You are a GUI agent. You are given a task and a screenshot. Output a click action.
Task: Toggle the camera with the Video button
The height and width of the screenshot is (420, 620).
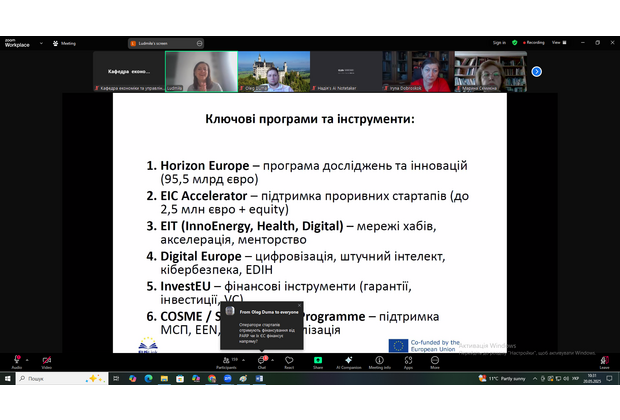46,361
